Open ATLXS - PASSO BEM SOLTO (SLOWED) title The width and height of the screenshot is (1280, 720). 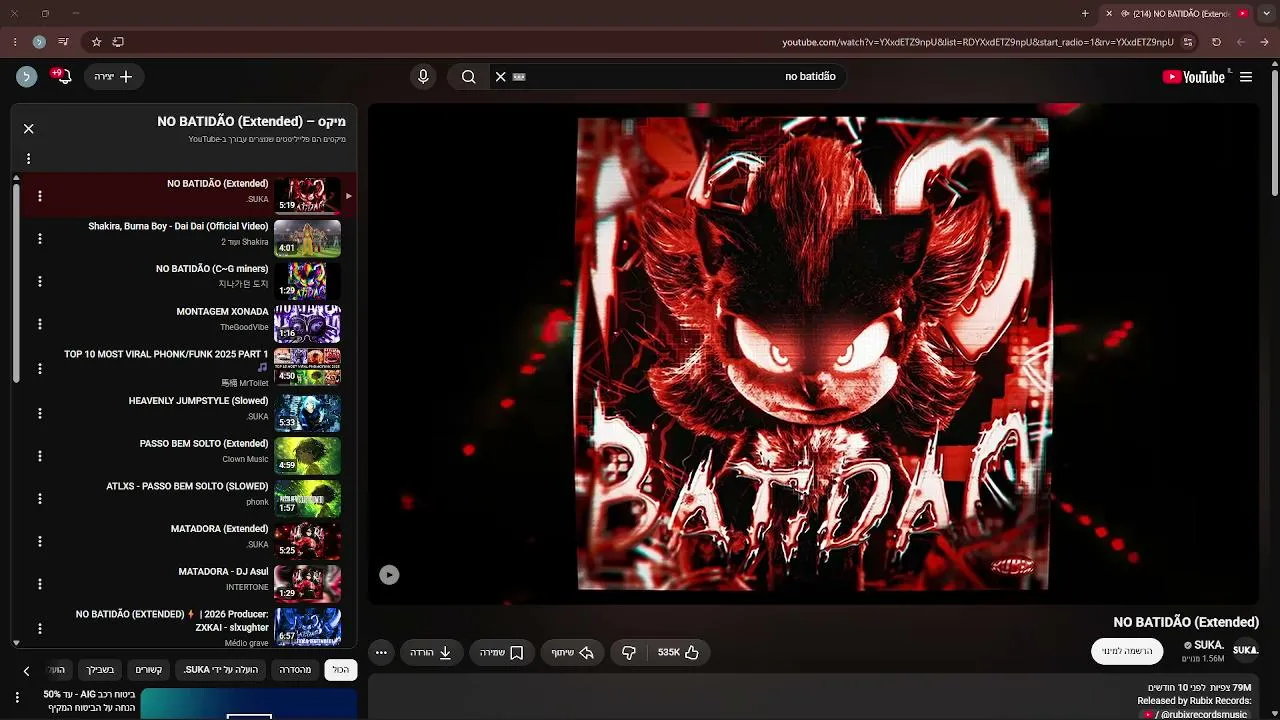188,487
